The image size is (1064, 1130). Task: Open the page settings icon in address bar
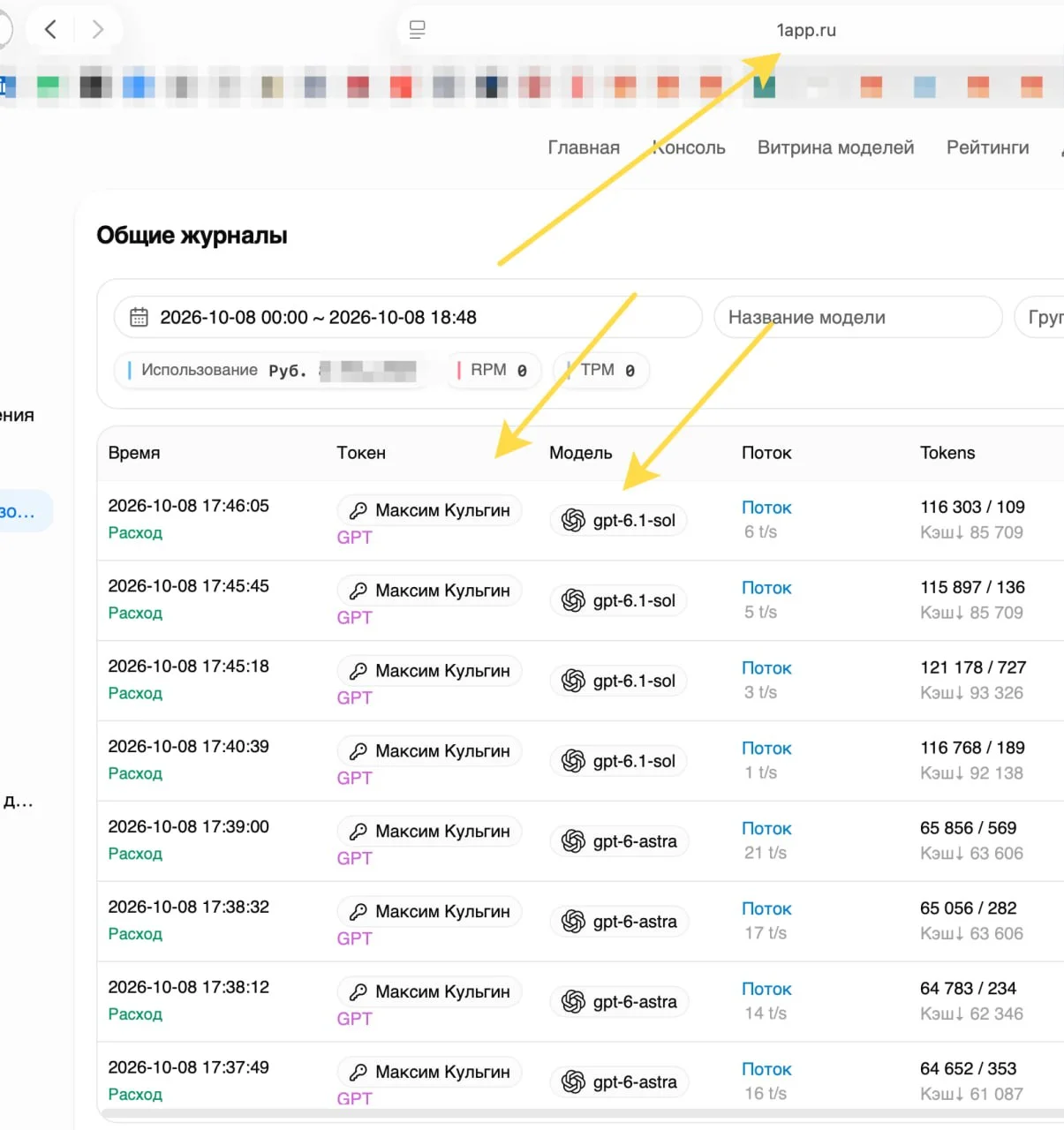(417, 29)
